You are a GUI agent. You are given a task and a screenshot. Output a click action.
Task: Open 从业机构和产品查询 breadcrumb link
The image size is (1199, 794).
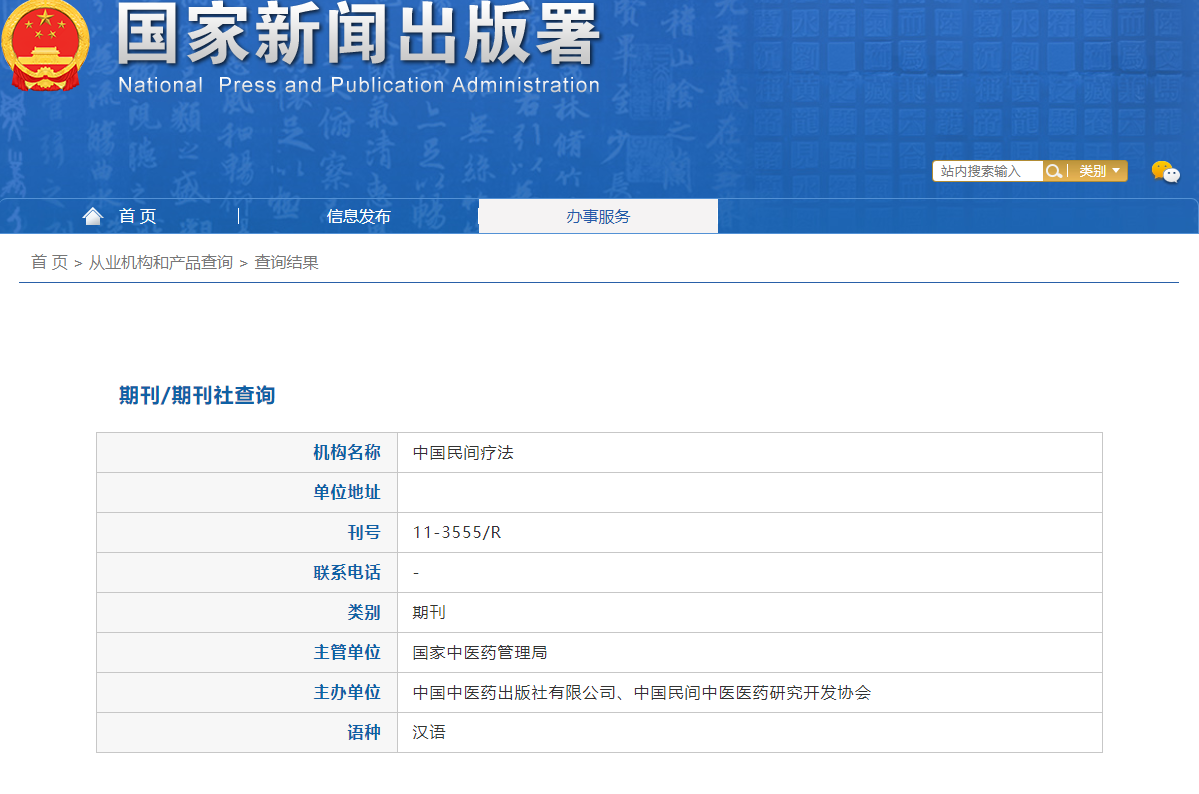tap(161, 262)
